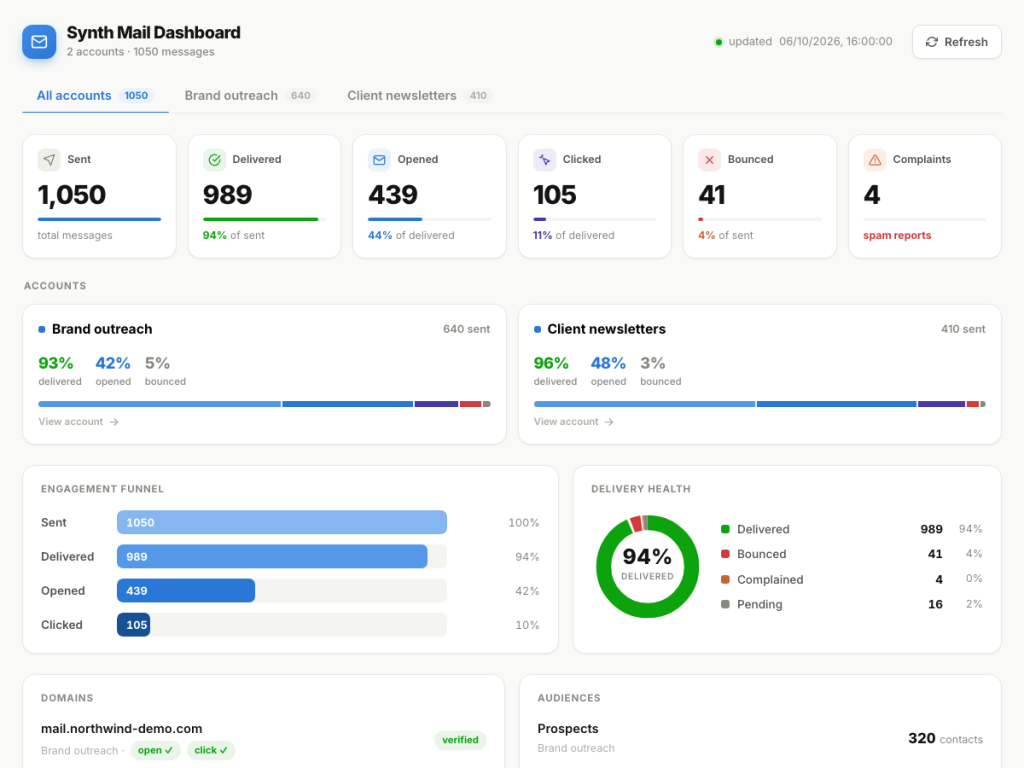The width and height of the screenshot is (1024, 768).
Task: Click the Opened 439 value
Action: tap(392, 195)
